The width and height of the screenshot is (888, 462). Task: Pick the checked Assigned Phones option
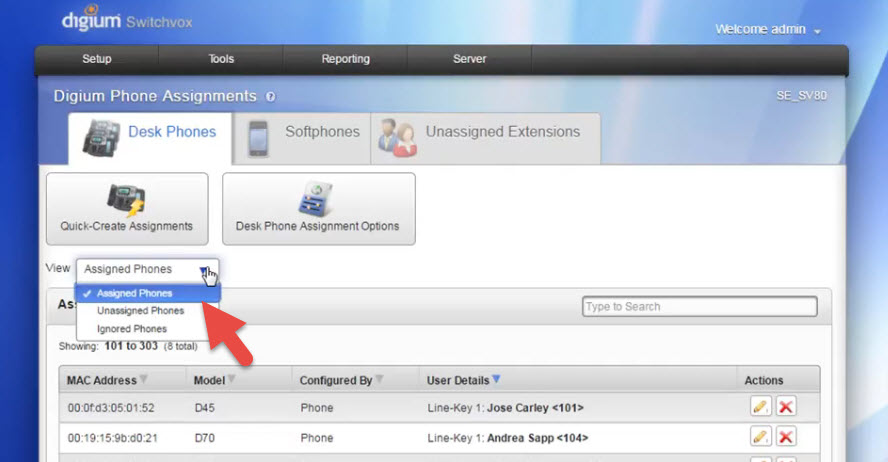[x=134, y=293]
